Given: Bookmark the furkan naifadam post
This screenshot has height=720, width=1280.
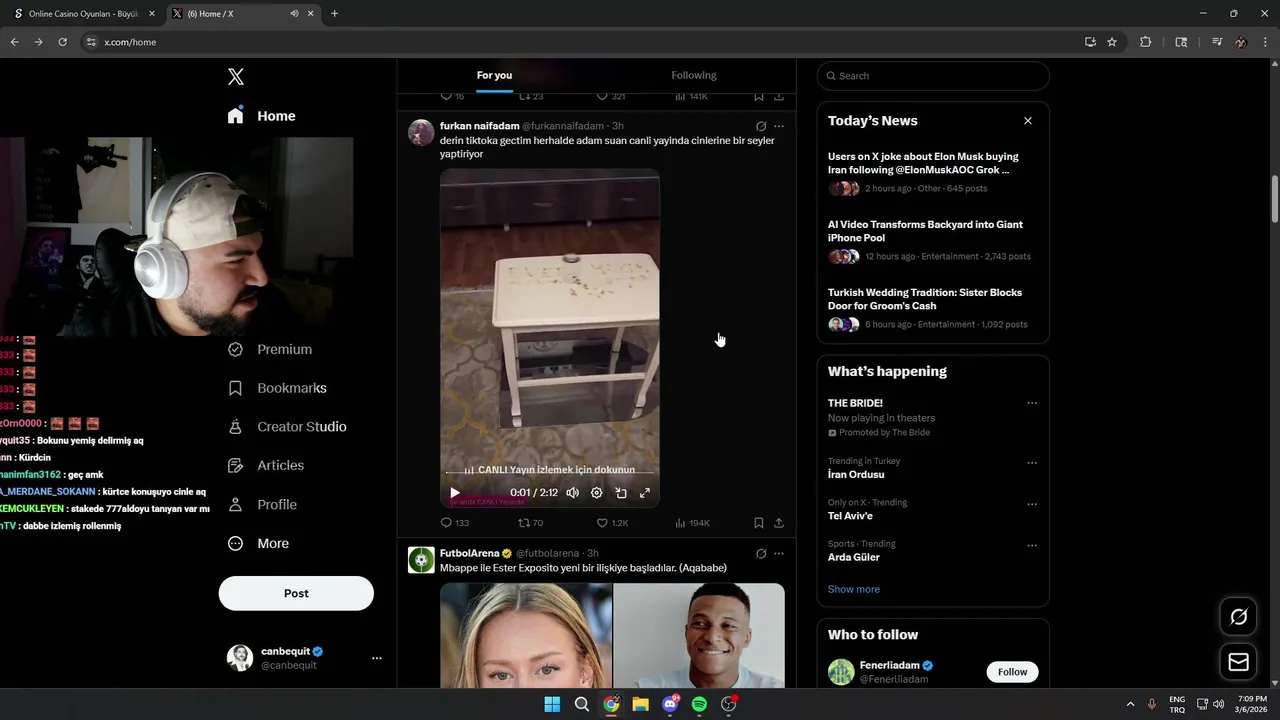Looking at the screenshot, I should tap(759, 523).
